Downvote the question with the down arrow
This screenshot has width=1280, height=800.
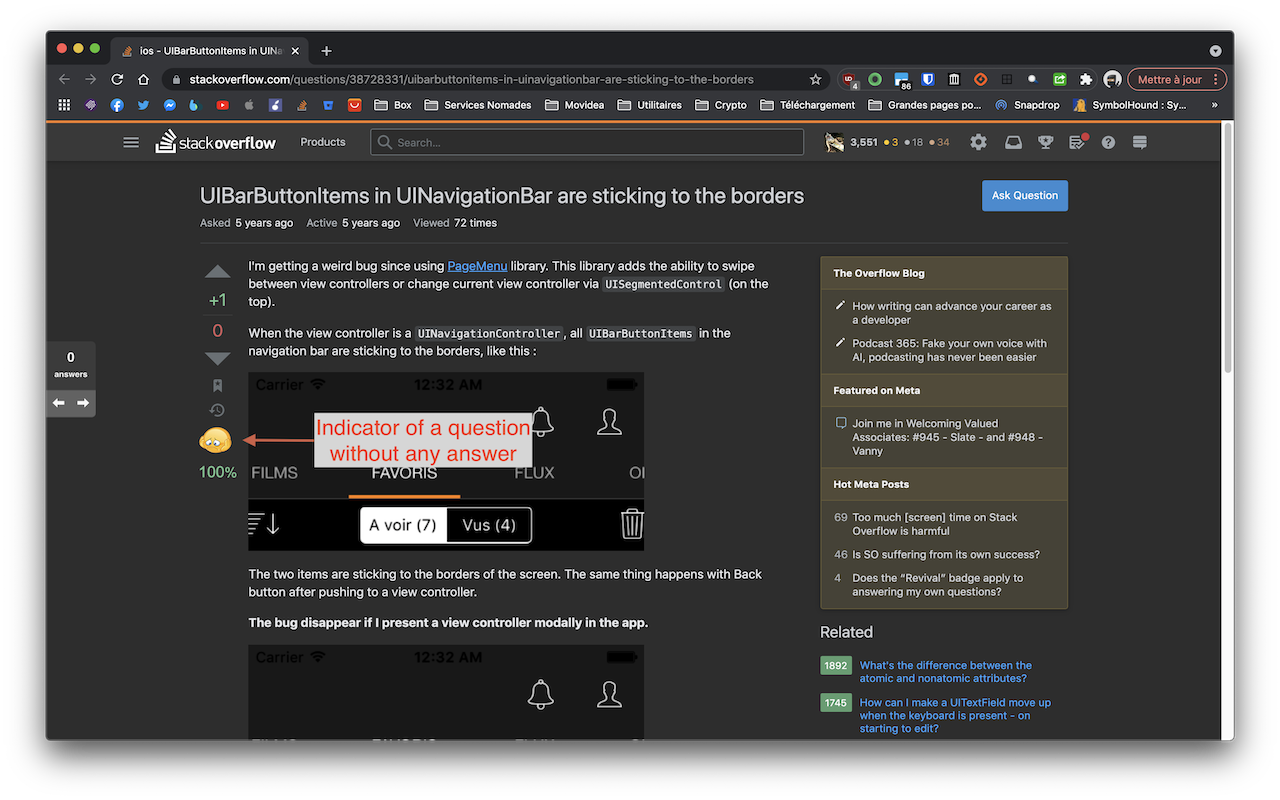(217, 358)
